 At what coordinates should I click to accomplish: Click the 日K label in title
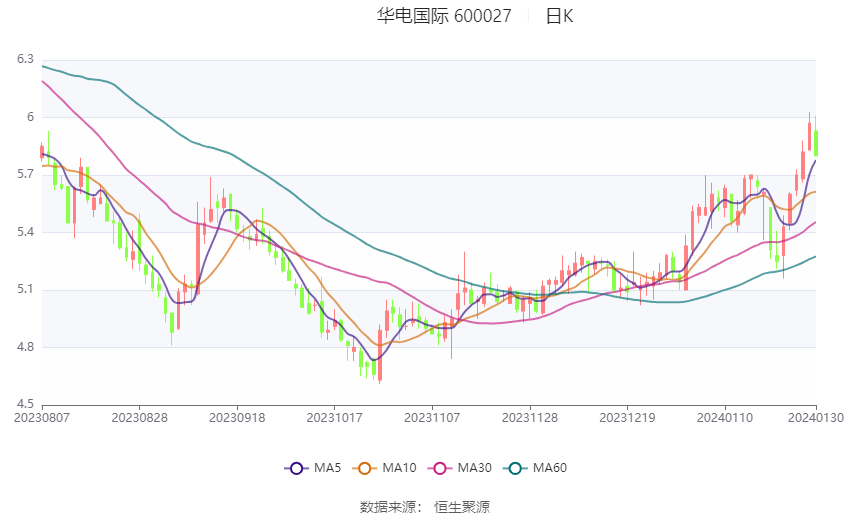pos(559,16)
